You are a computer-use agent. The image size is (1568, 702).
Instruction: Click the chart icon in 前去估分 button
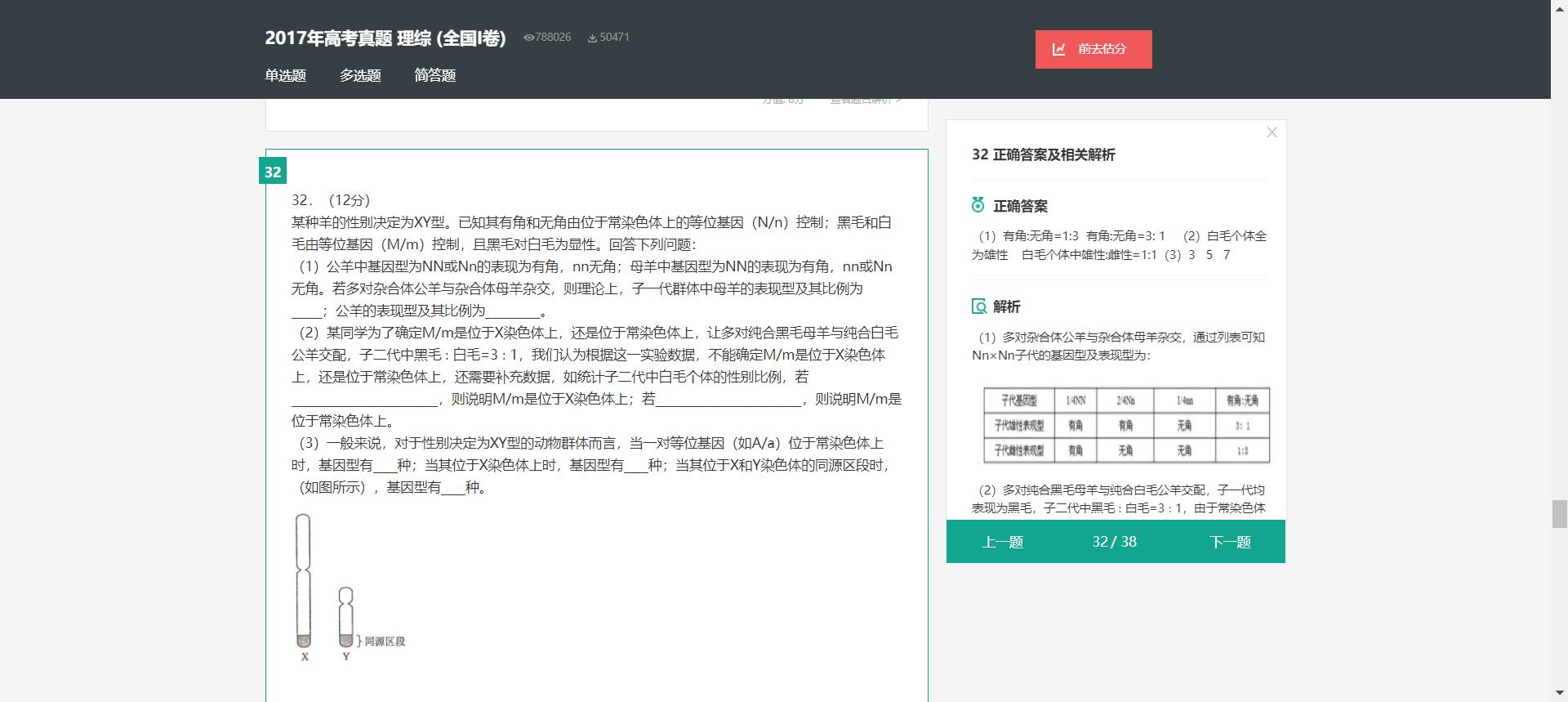[1058, 49]
